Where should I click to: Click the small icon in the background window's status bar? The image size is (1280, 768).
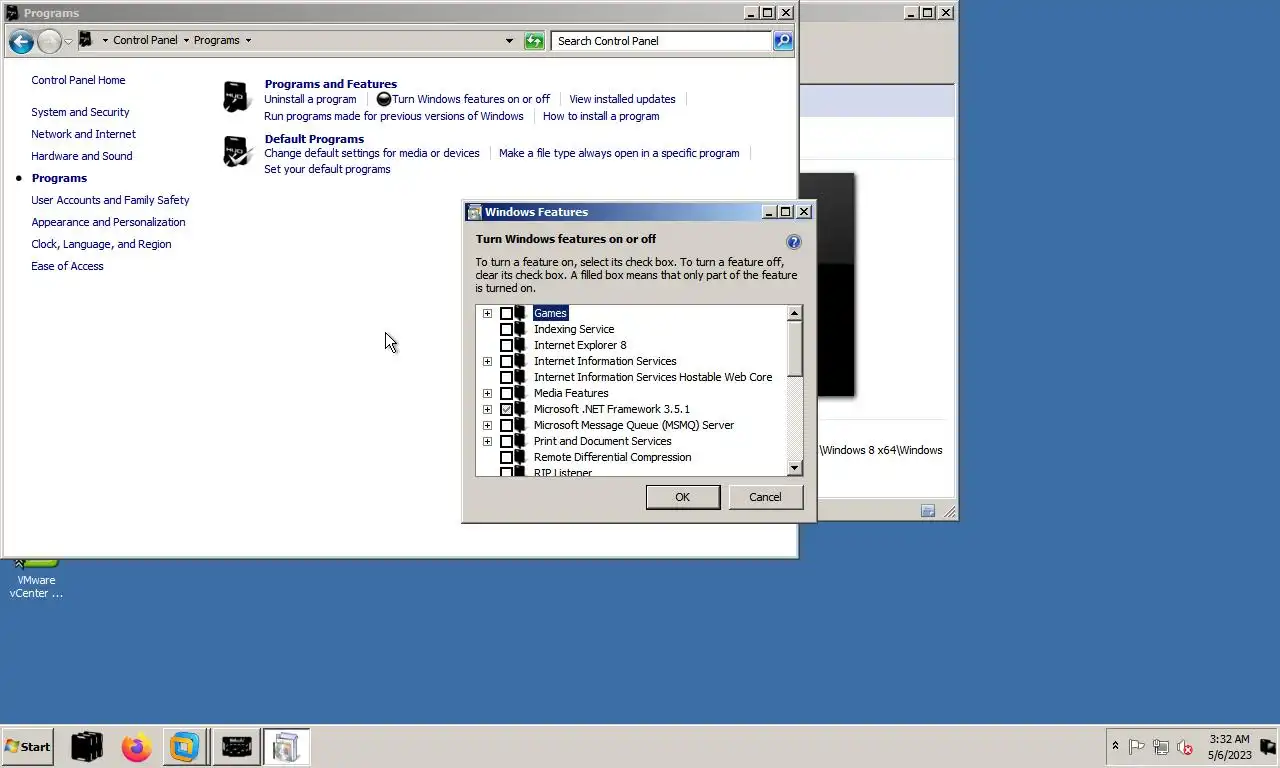point(928,511)
